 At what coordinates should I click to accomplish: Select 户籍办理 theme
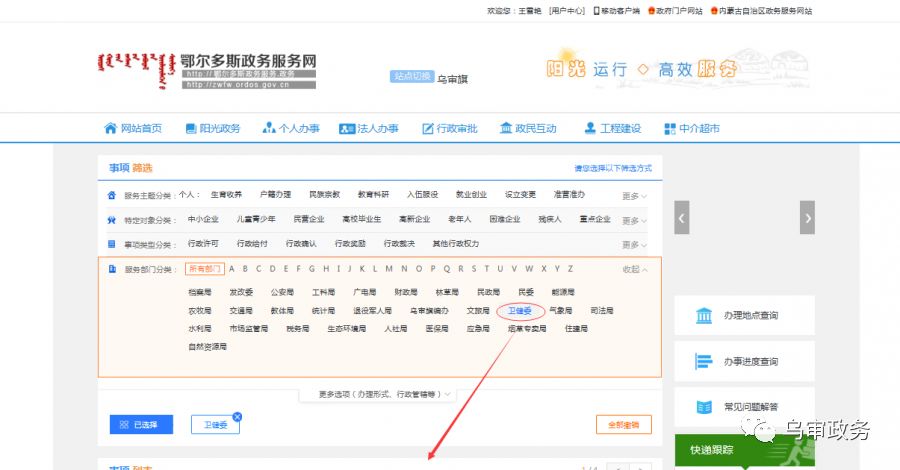click(276, 195)
